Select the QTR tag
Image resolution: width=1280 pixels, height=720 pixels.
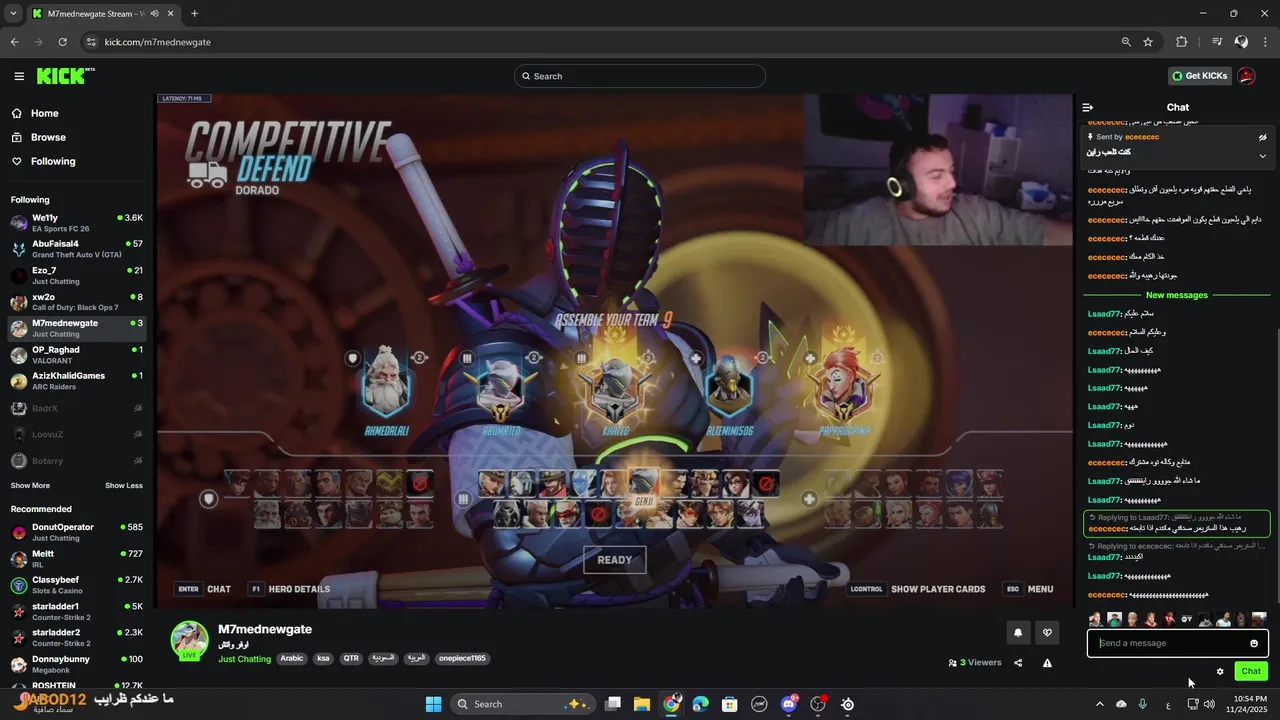click(x=351, y=659)
